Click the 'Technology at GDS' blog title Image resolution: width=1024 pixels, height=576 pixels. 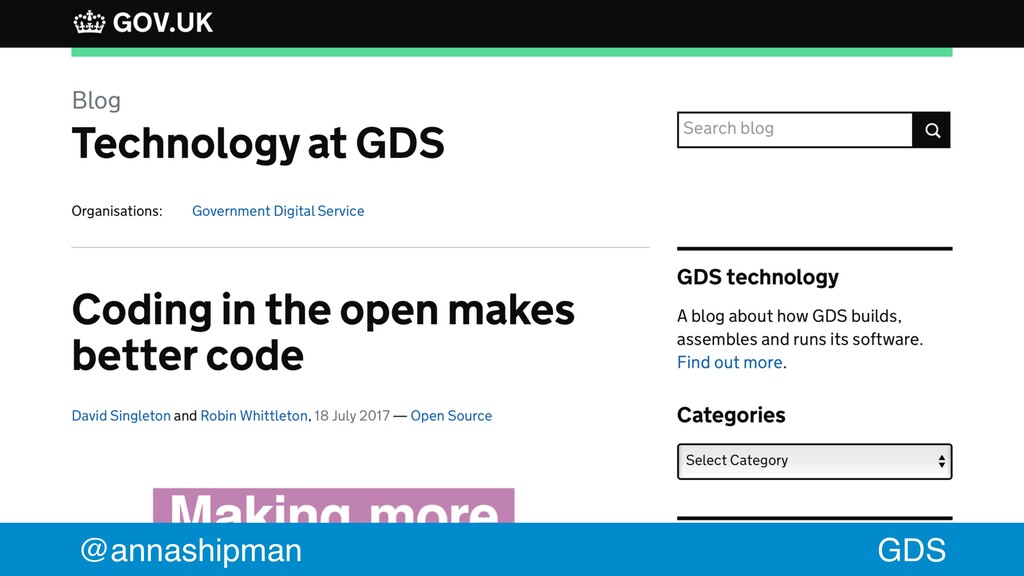(x=258, y=144)
